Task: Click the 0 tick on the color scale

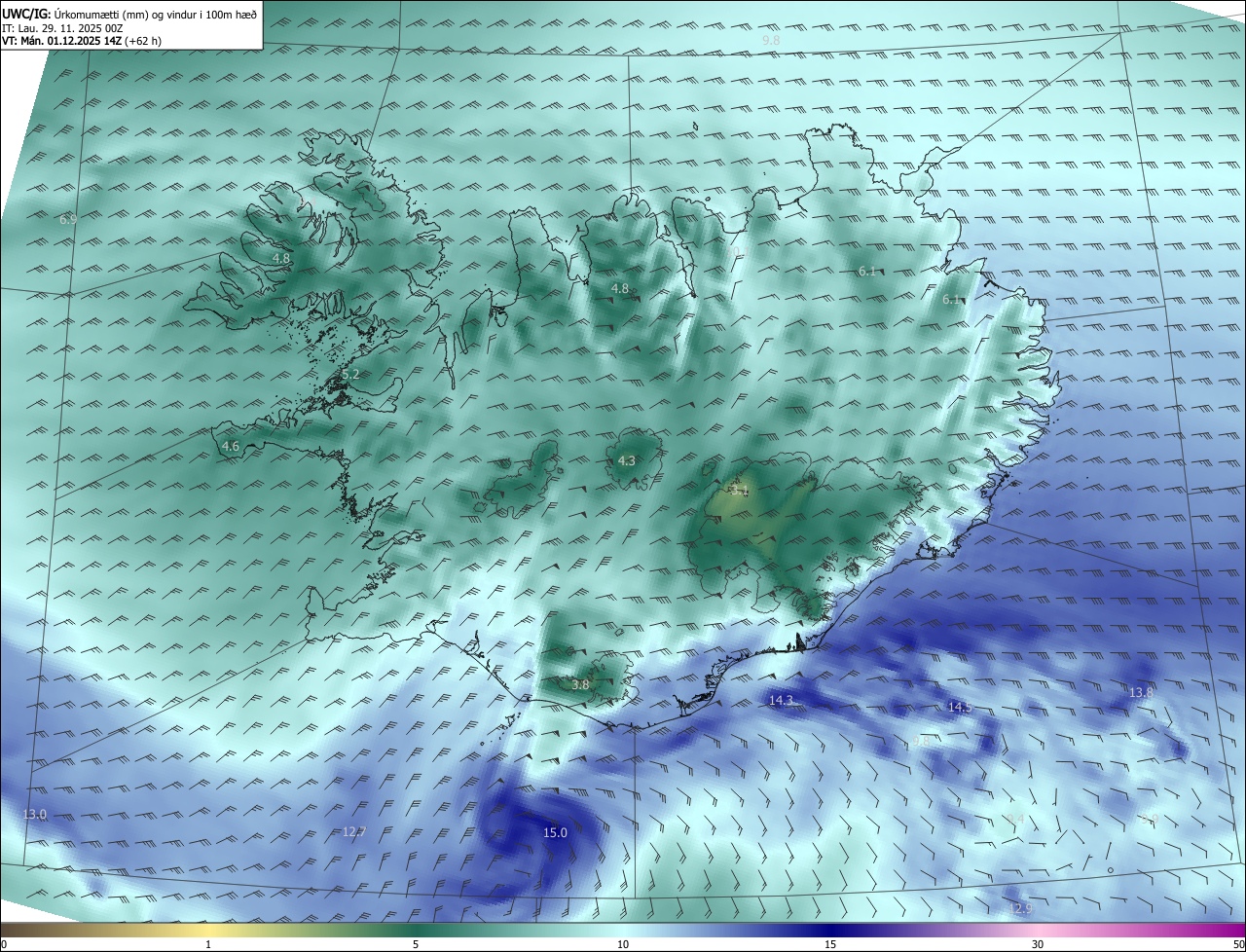Action: [x=4, y=944]
